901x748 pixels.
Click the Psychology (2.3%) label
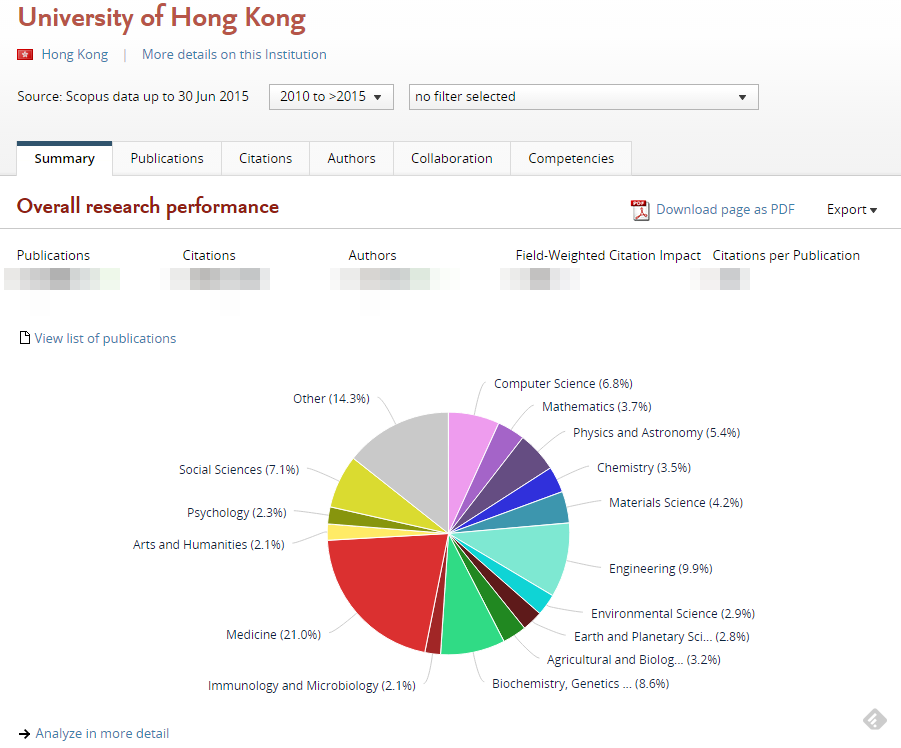tap(237, 512)
